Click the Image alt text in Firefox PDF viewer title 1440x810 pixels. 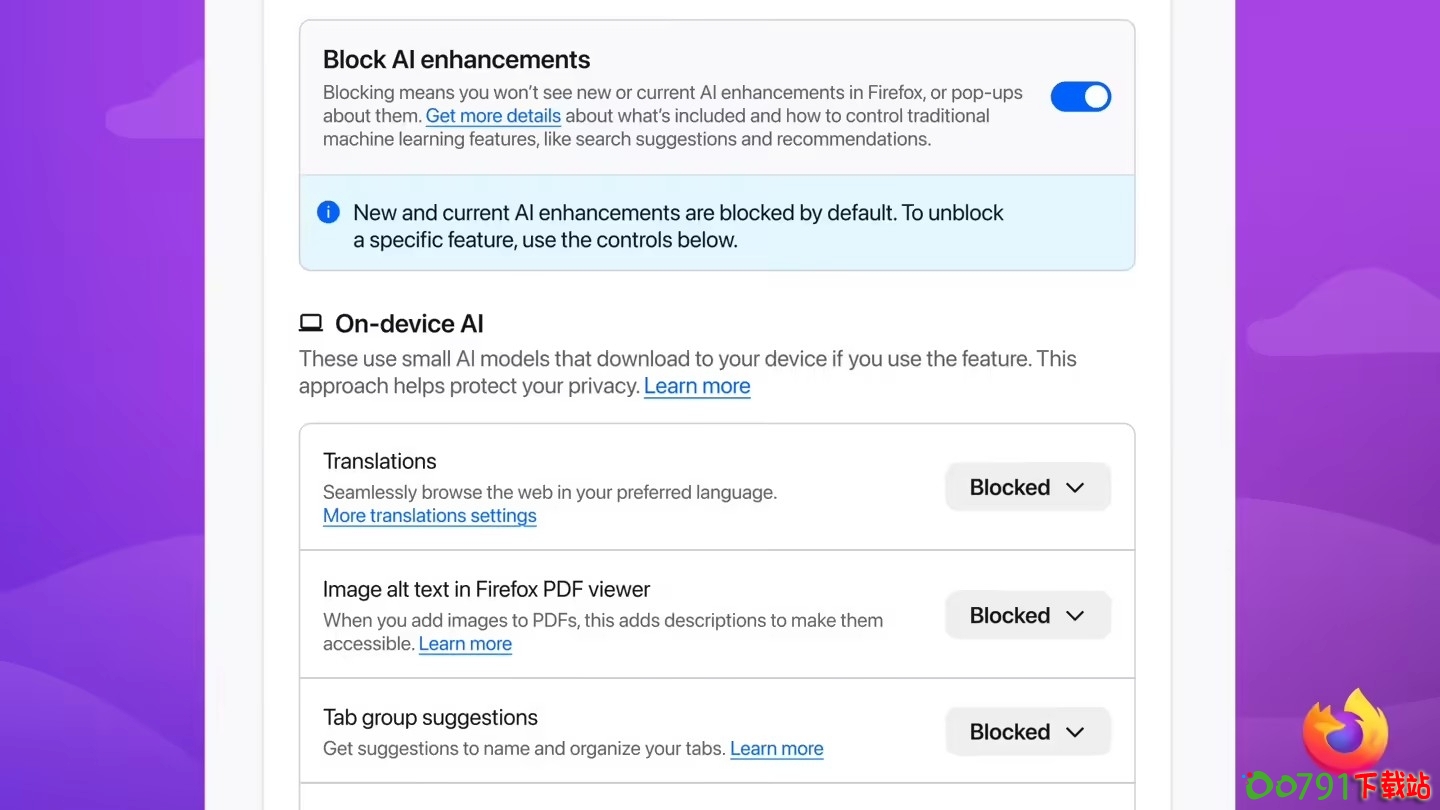(x=486, y=590)
